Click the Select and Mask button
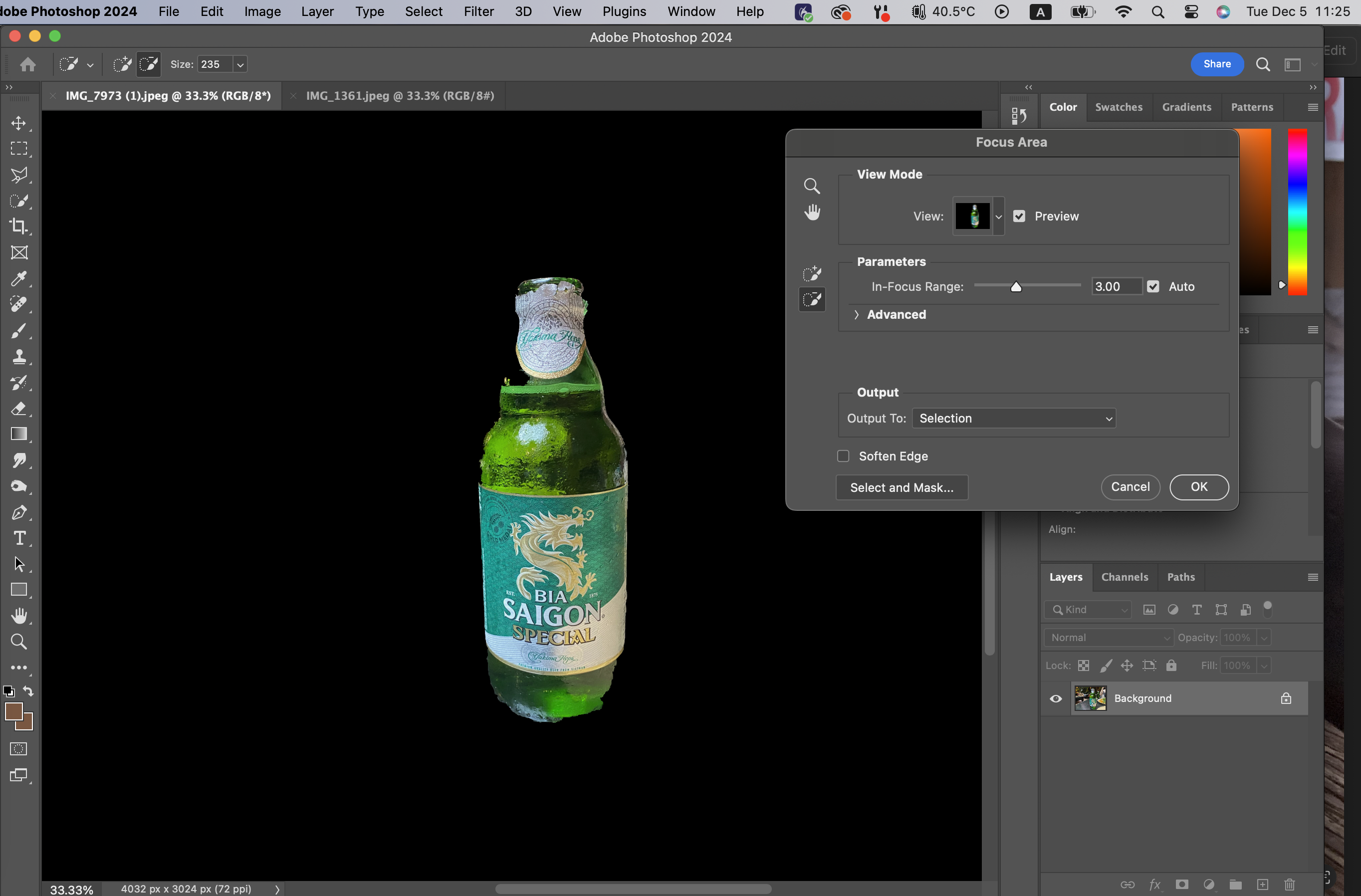Viewport: 1361px width, 896px height. point(902,487)
